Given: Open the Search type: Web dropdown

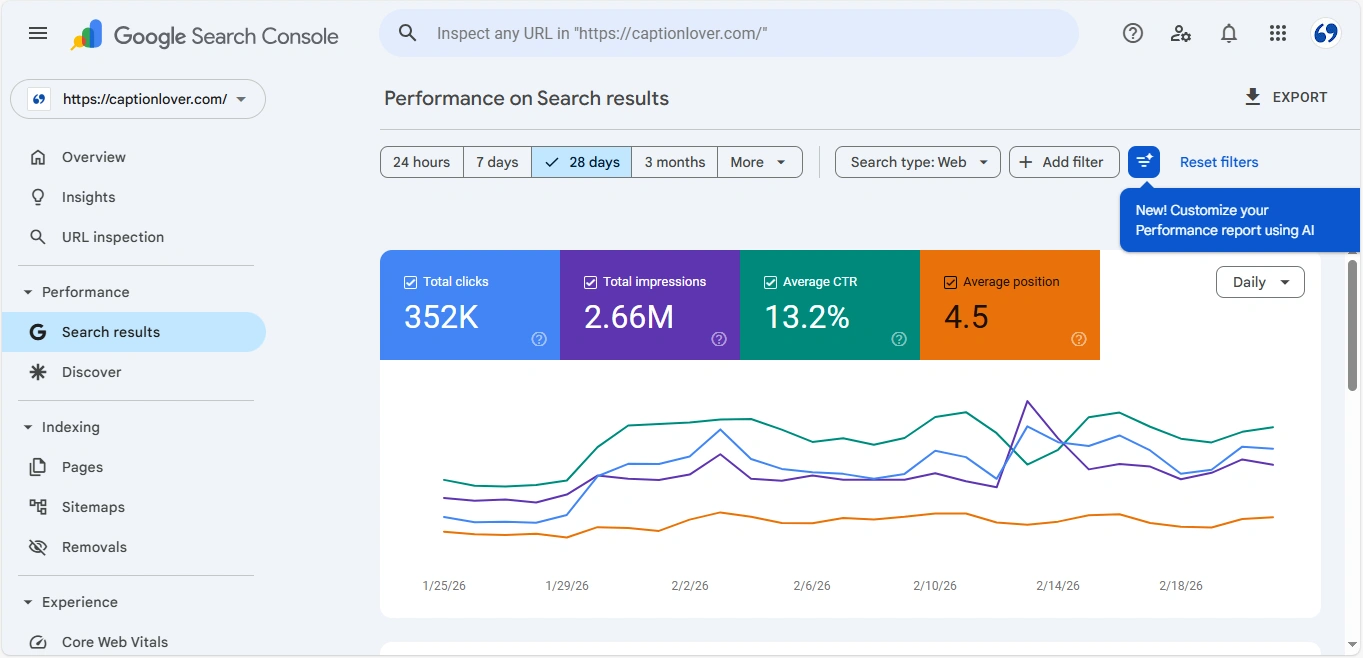Looking at the screenshot, I should 916,161.
